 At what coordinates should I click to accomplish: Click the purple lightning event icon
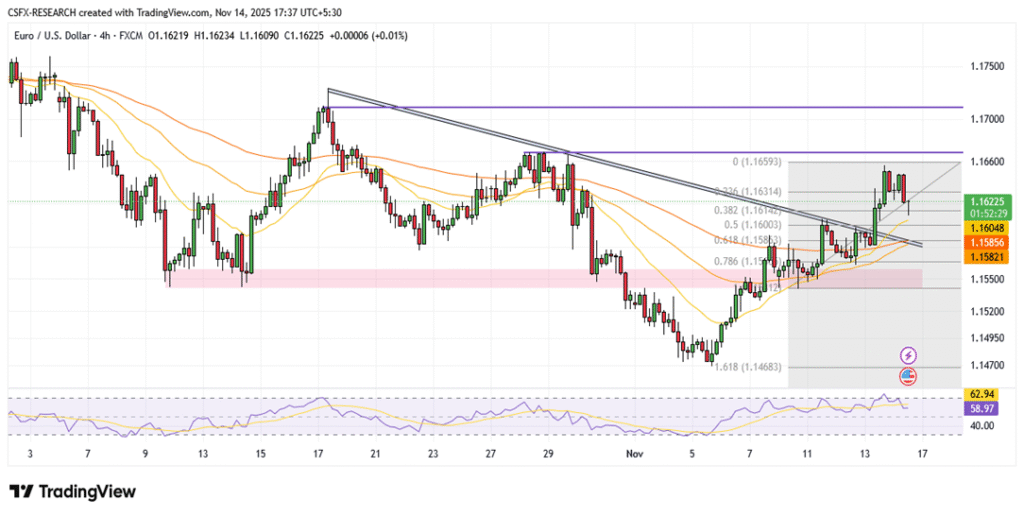(908, 355)
